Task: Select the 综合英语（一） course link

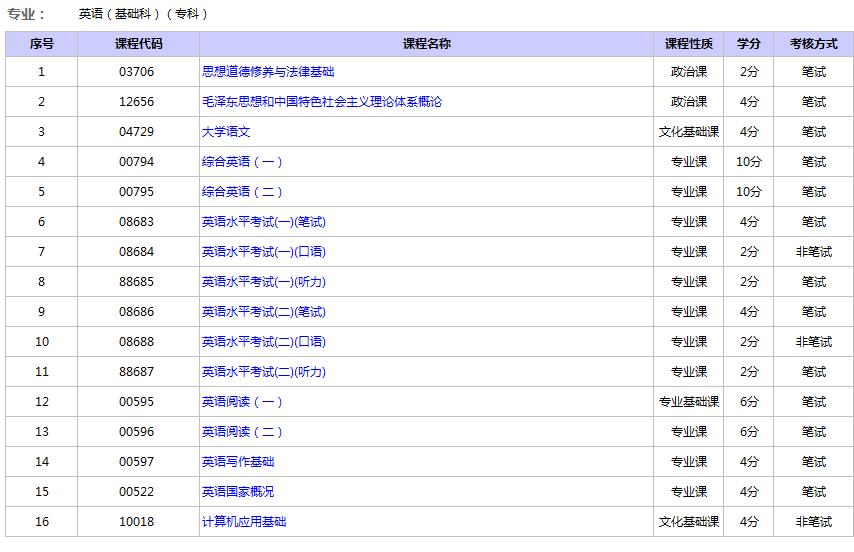Action: (x=243, y=162)
